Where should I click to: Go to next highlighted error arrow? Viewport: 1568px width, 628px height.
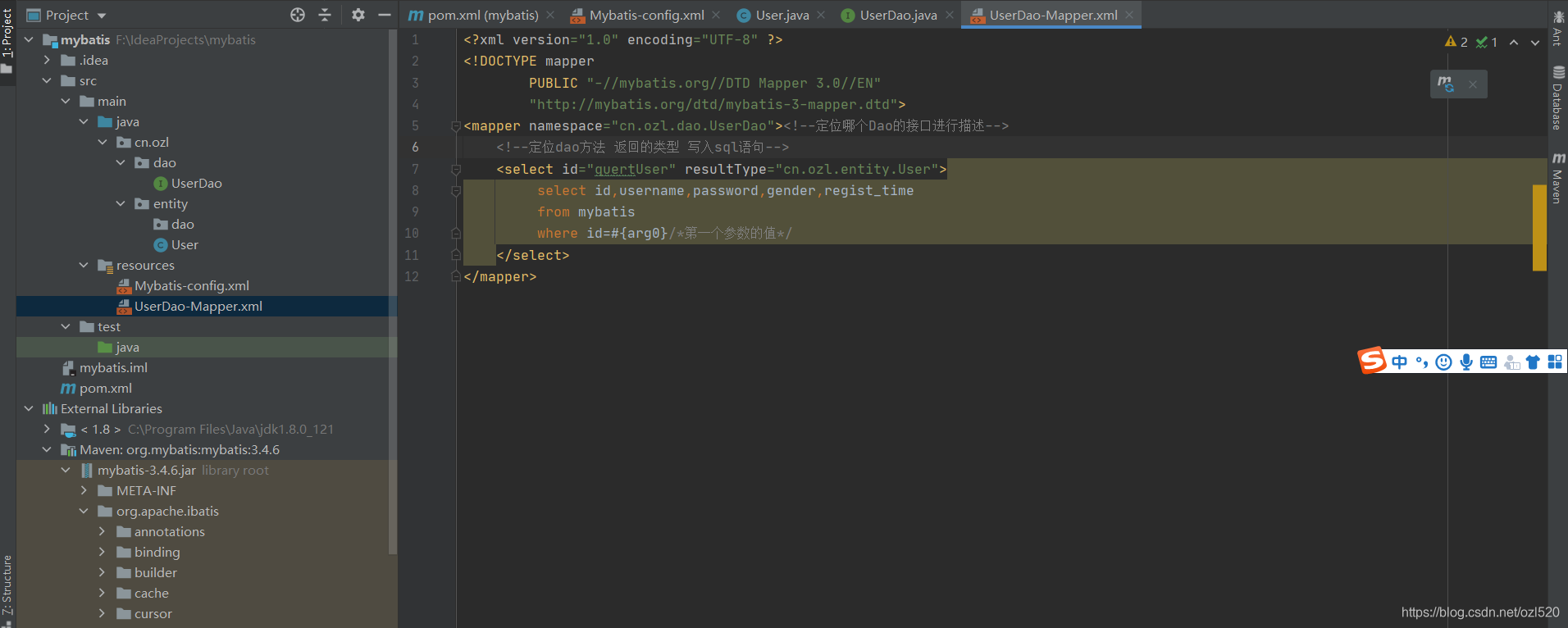(1535, 43)
